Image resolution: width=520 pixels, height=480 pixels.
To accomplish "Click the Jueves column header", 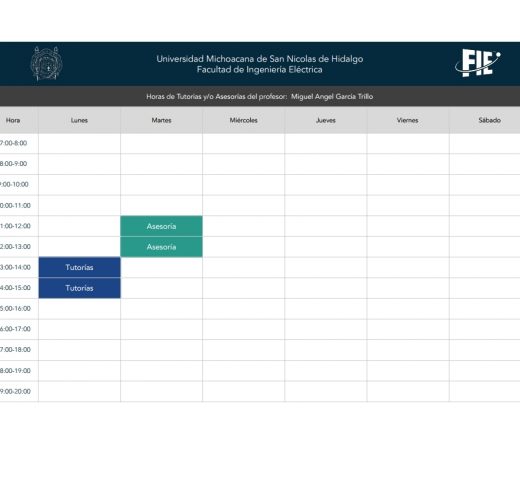I will [x=326, y=120].
